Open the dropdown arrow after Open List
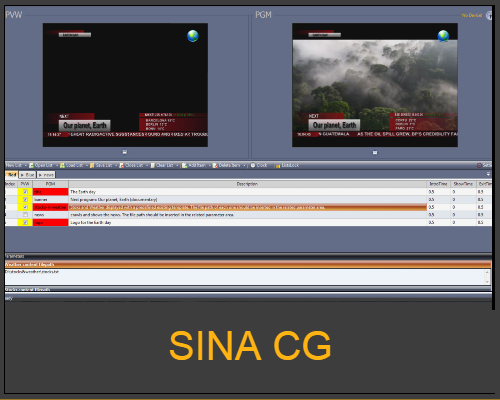500x400 pixels. 57,166
